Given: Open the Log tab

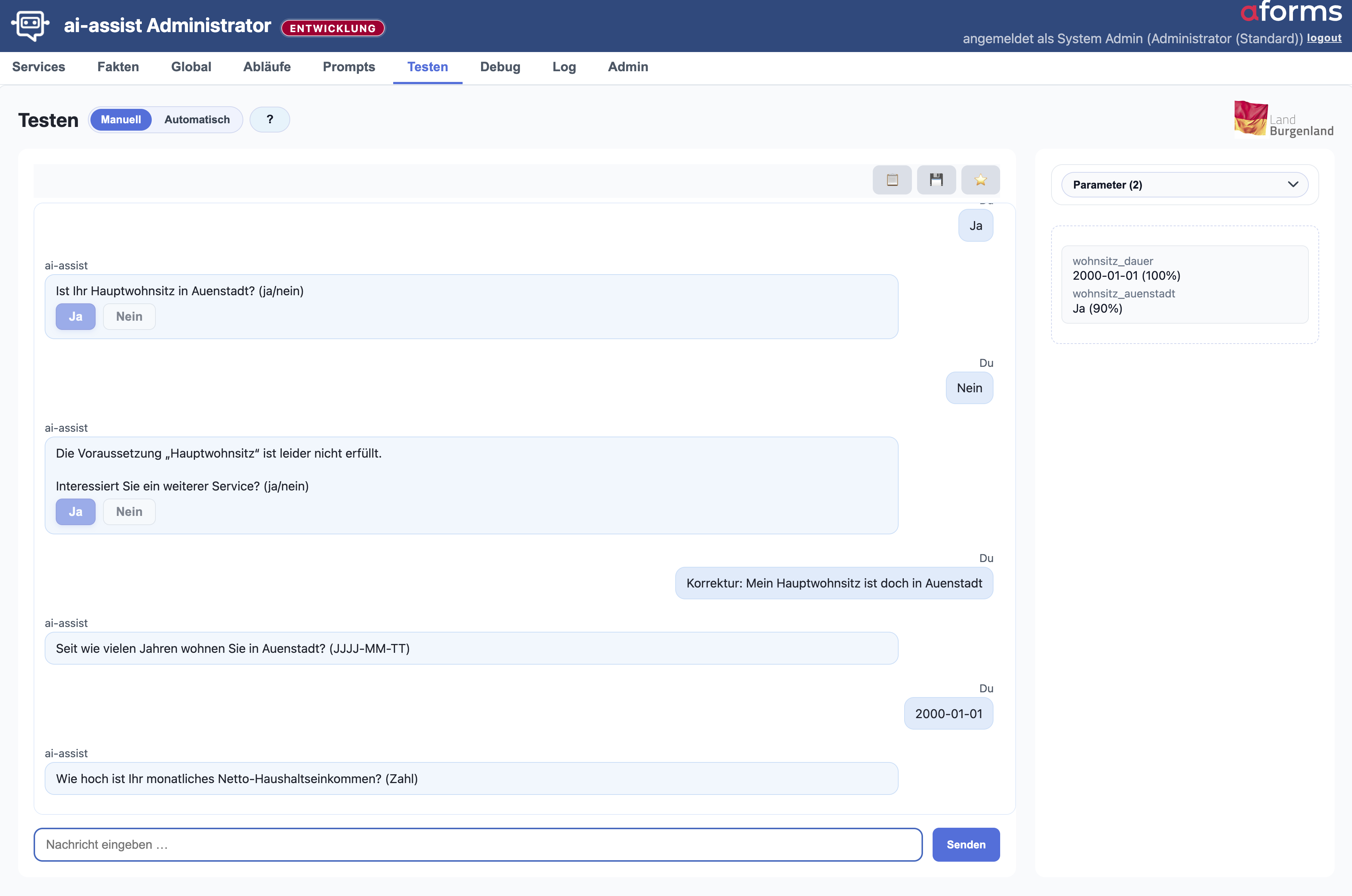Looking at the screenshot, I should 564,67.
